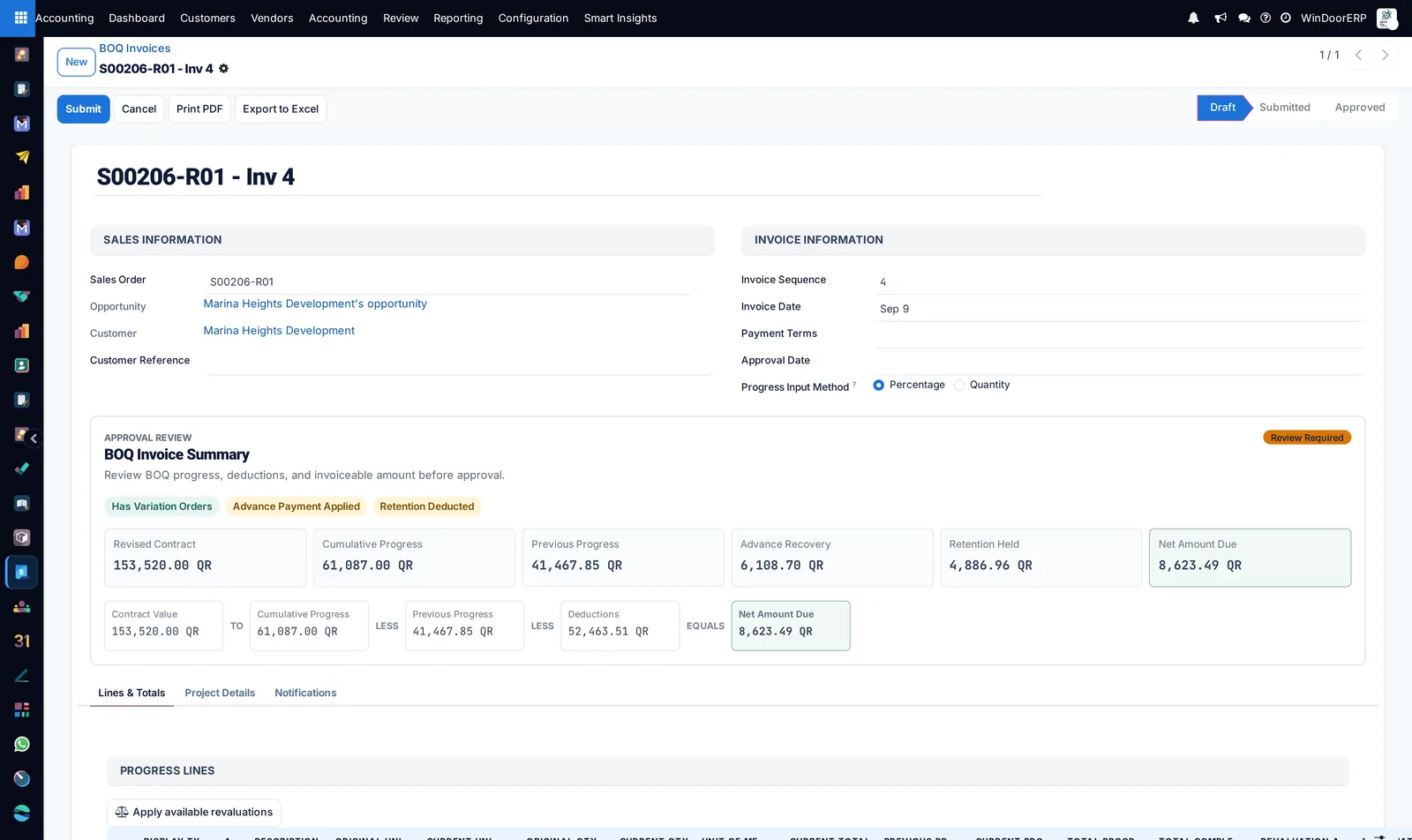The width and height of the screenshot is (1412, 840).
Task: Open the orange speech bubble app in sidebar
Action: tap(22, 262)
